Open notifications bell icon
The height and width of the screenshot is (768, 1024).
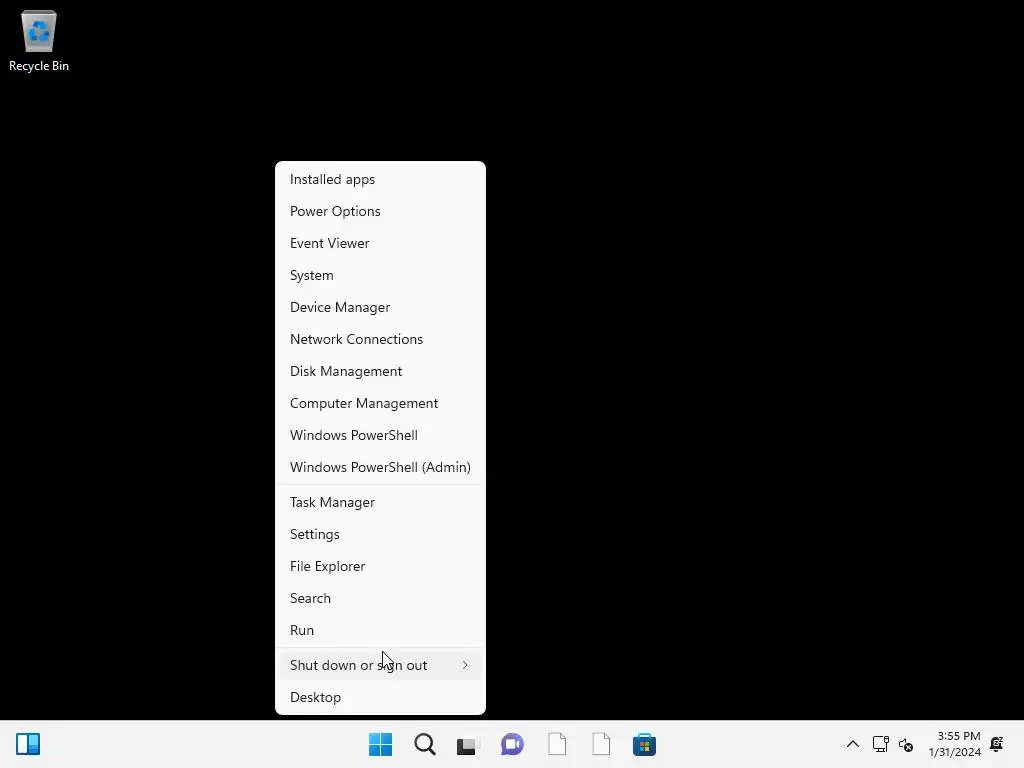coord(997,744)
